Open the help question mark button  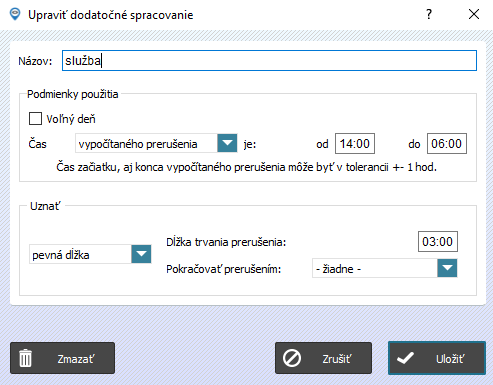[429, 14]
